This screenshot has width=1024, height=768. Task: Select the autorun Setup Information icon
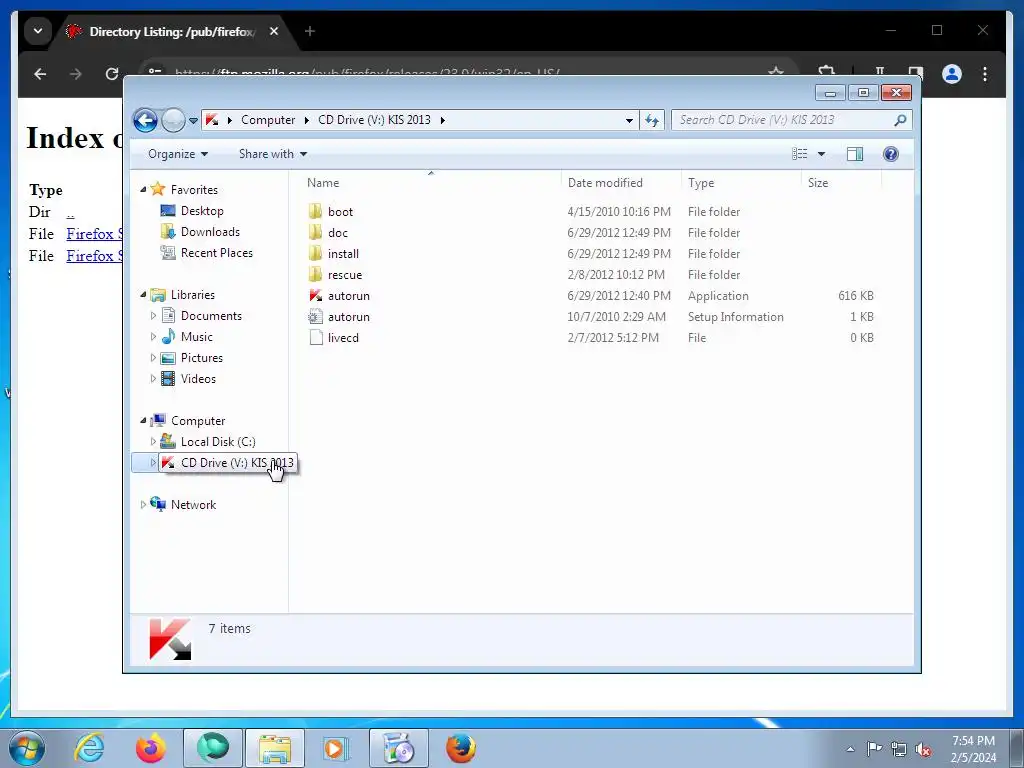(315, 317)
